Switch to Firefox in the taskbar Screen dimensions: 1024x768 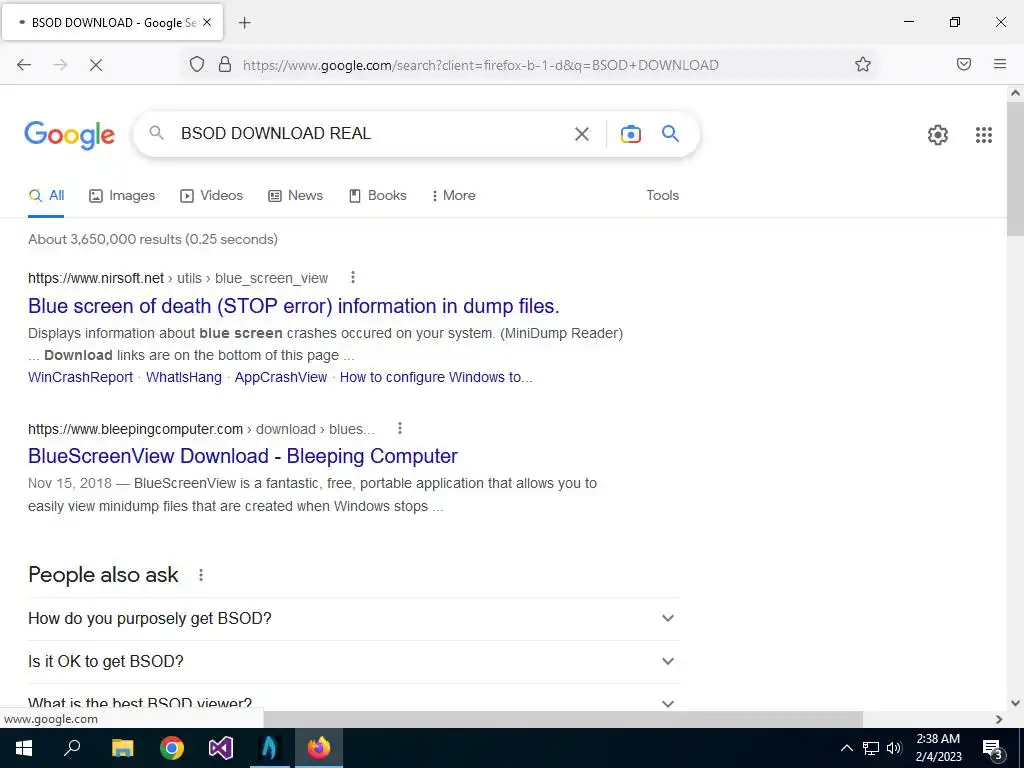click(x=319, y=748)
